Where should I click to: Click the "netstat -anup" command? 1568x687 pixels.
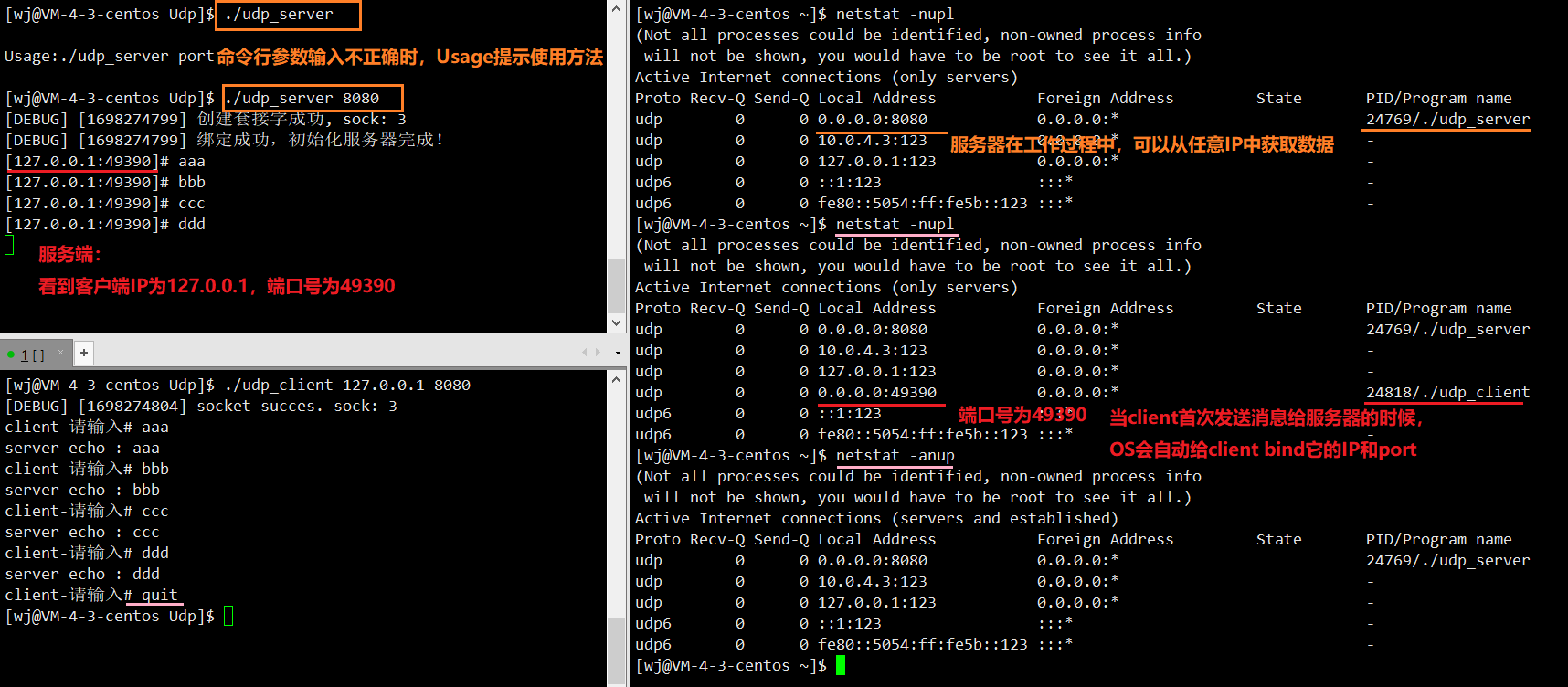(895, 455)
